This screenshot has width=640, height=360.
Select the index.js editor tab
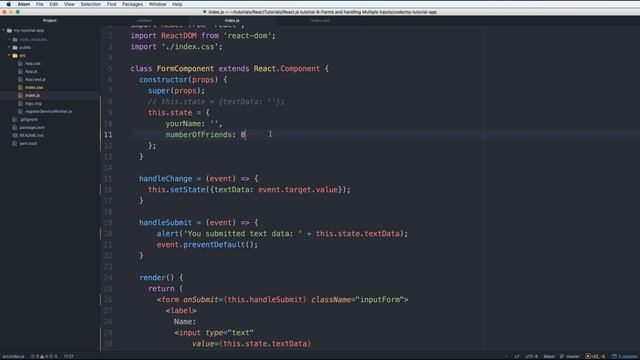(232, 20)
